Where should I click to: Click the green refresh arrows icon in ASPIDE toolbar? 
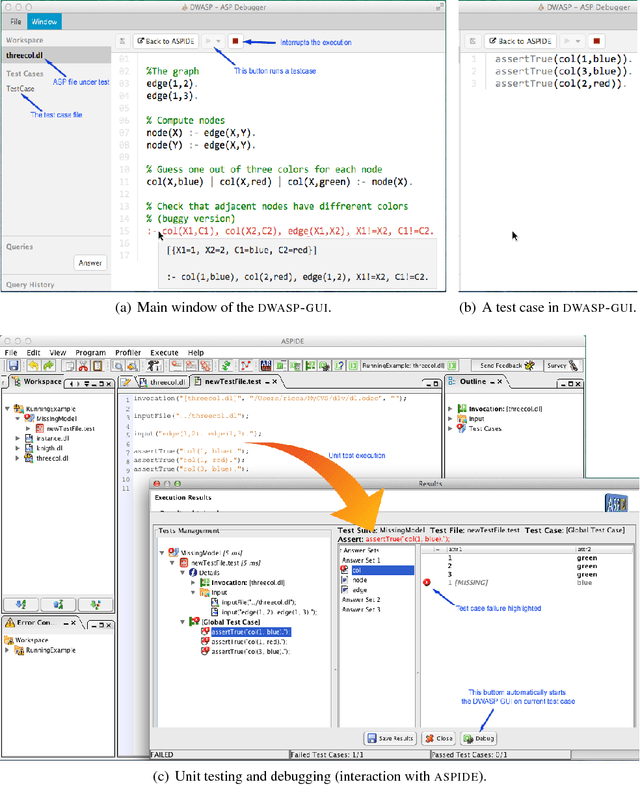pyautogui.click(x=225, y=365)
